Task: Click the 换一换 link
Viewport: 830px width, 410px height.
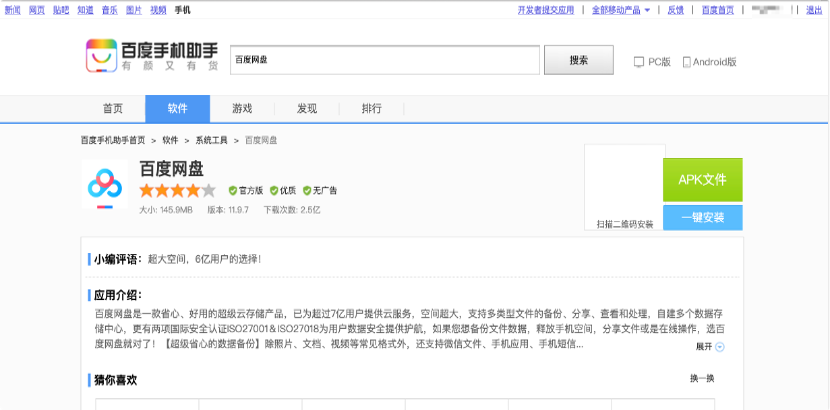Action: pos(702,378)
